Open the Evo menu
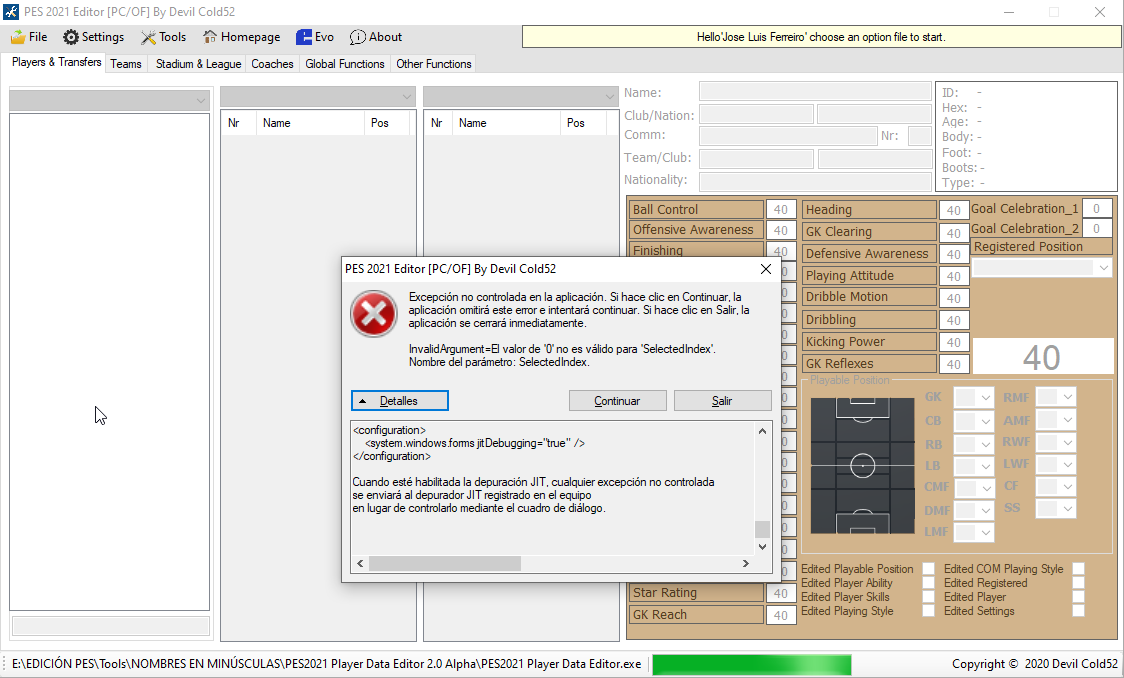This screenshot has width=1124, height=678. [x=315, y=37]
